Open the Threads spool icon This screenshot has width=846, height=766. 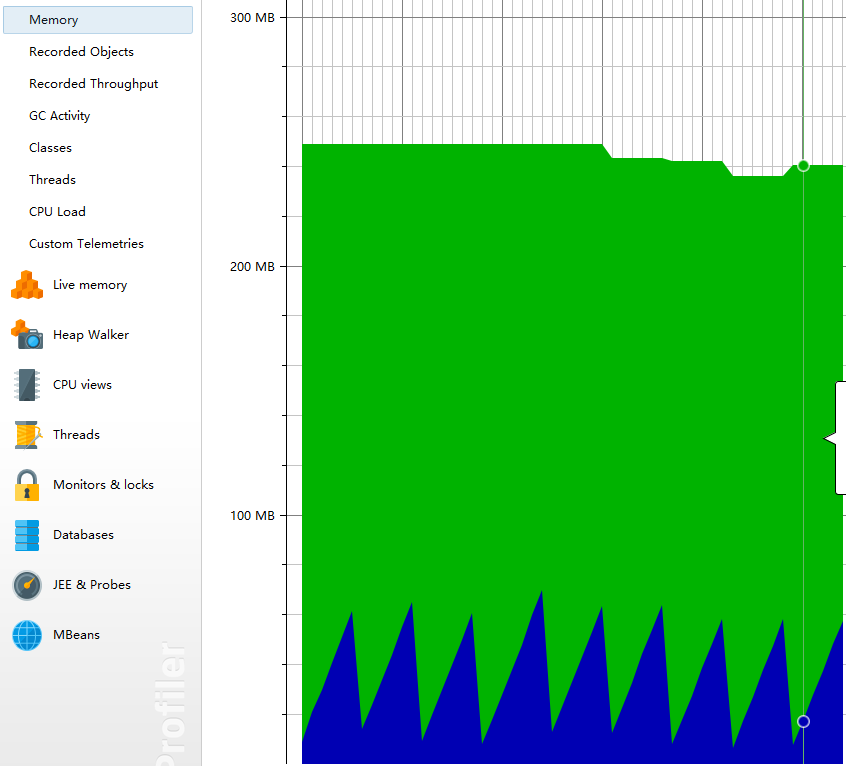tap(27, 435)
